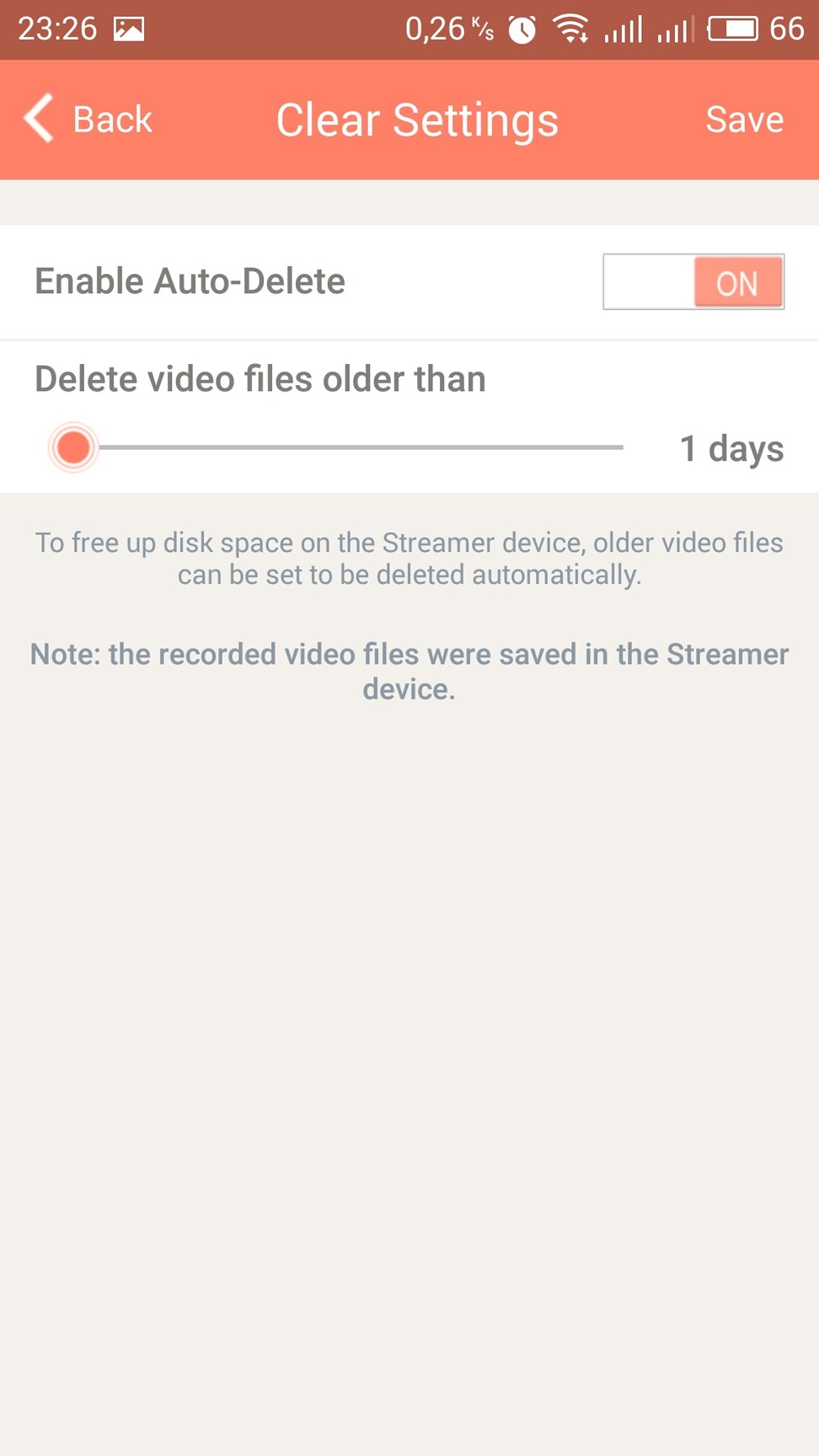This screenshot has height=1456, width=819.
Task: Go back using the Back text
Action: pyautogui.click(x=112, y=119)
